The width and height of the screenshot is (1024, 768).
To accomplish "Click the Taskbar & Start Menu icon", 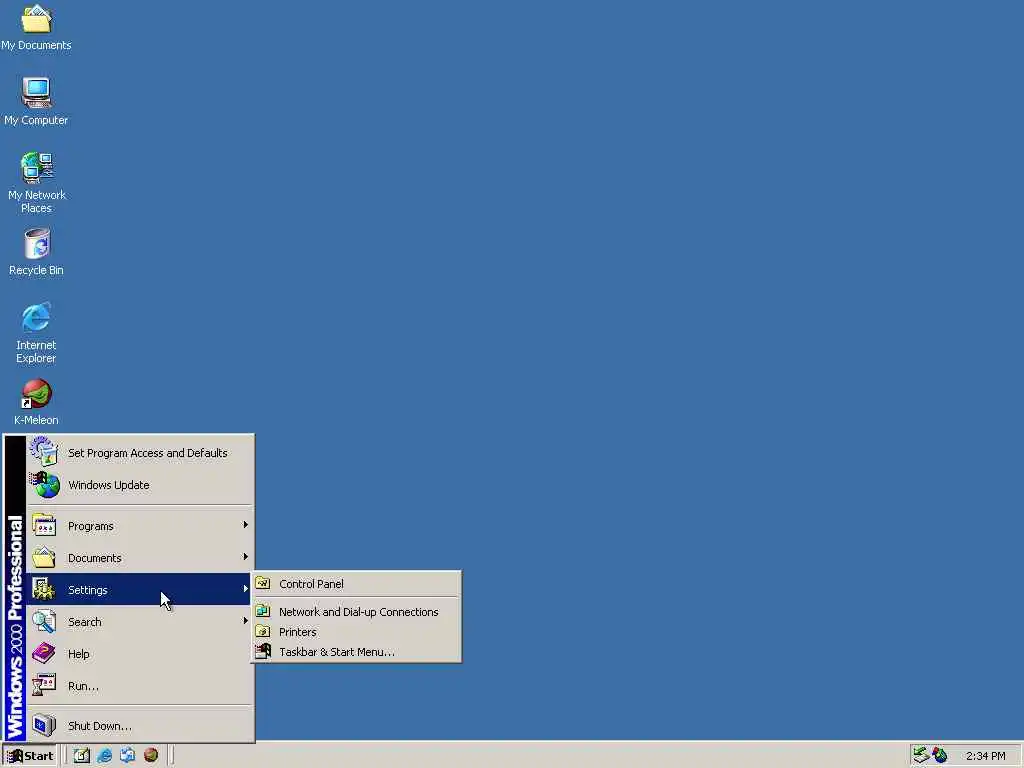I will (x=263, y=651).
